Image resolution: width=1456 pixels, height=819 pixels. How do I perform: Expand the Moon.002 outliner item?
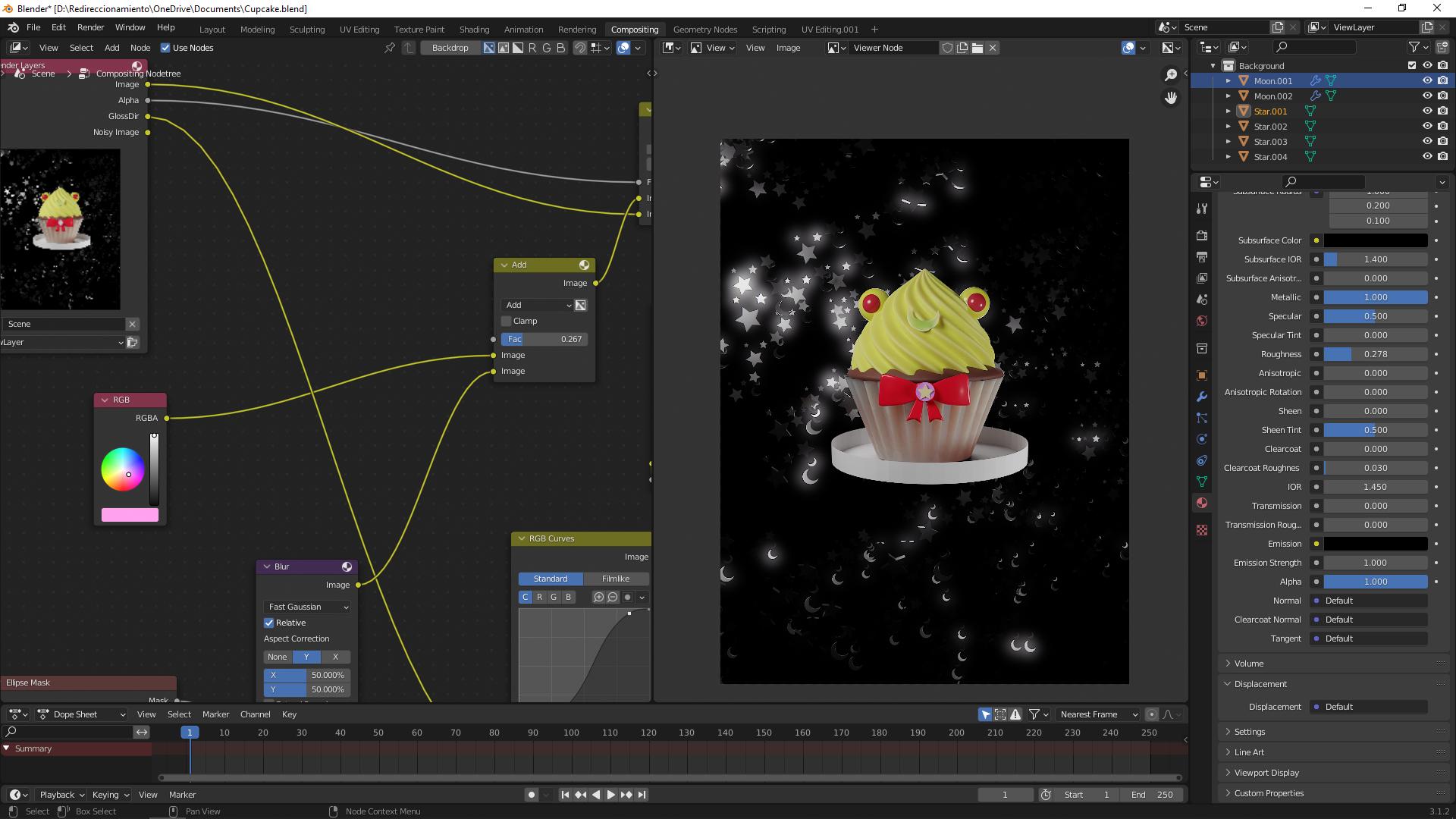pyautogui.click(x=1228, y=96)
